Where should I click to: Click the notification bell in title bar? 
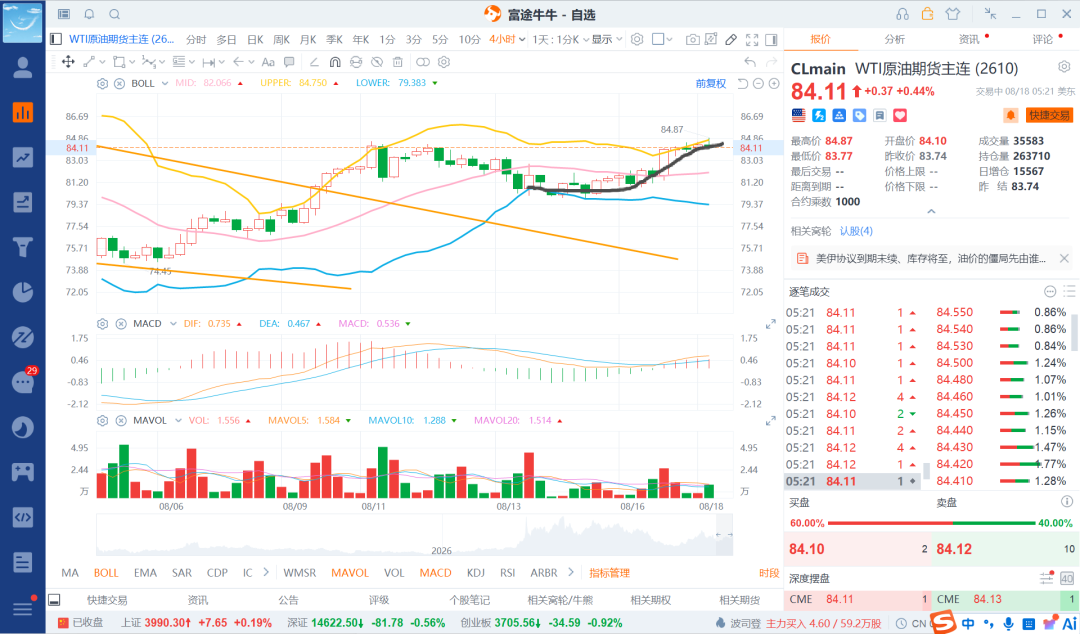pyautogui.click(x=90, y=14)
